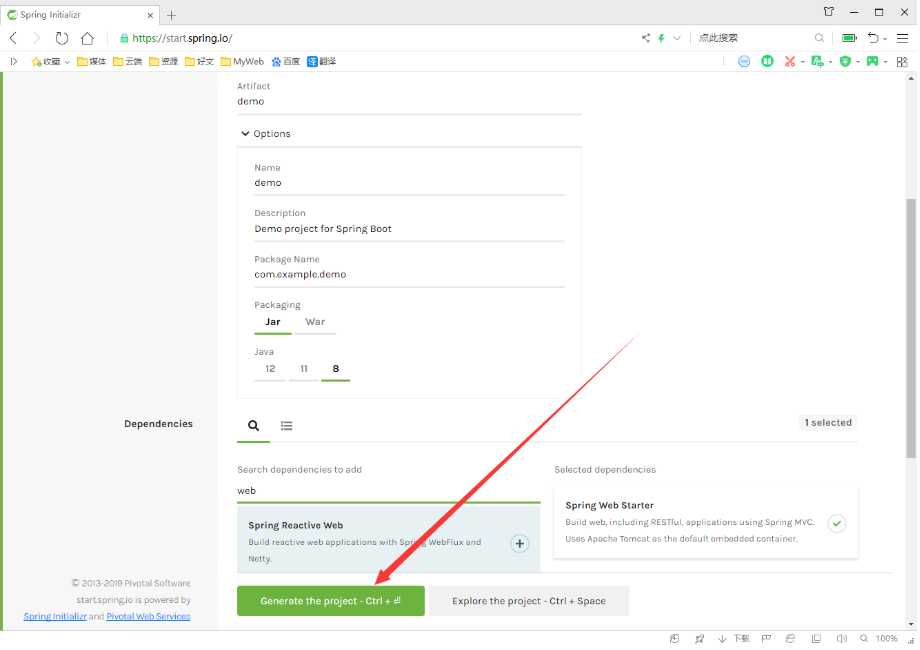Viewport: 920px width, 650px height.
Task: Click the undo closed-tab arrow icon
Action: (x=873, y=38)
